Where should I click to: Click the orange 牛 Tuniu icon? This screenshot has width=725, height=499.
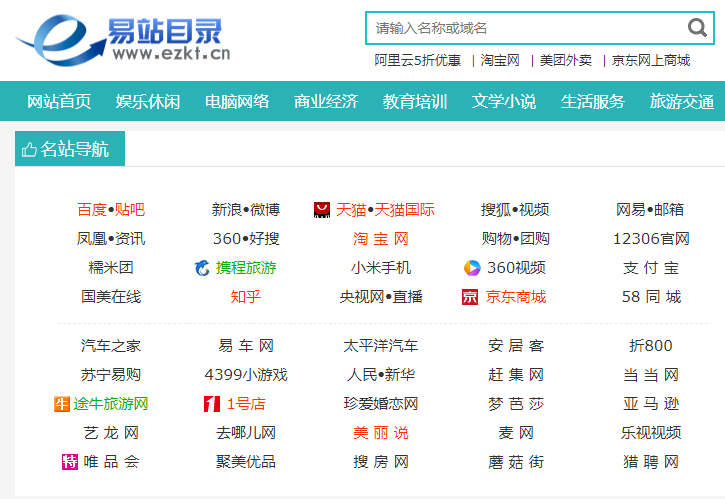tap(61, 404)
